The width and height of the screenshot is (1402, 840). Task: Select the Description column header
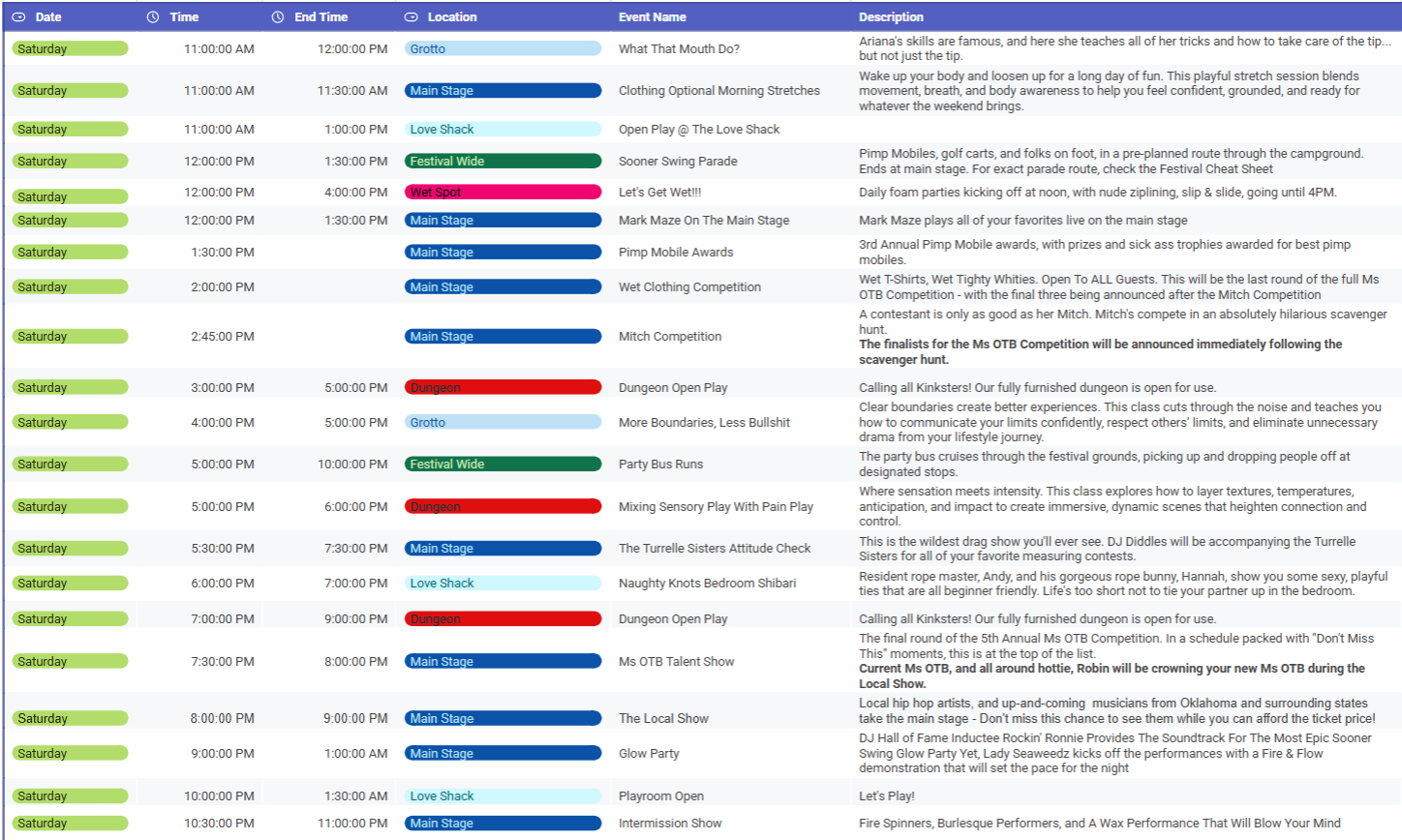pos(891,17)
